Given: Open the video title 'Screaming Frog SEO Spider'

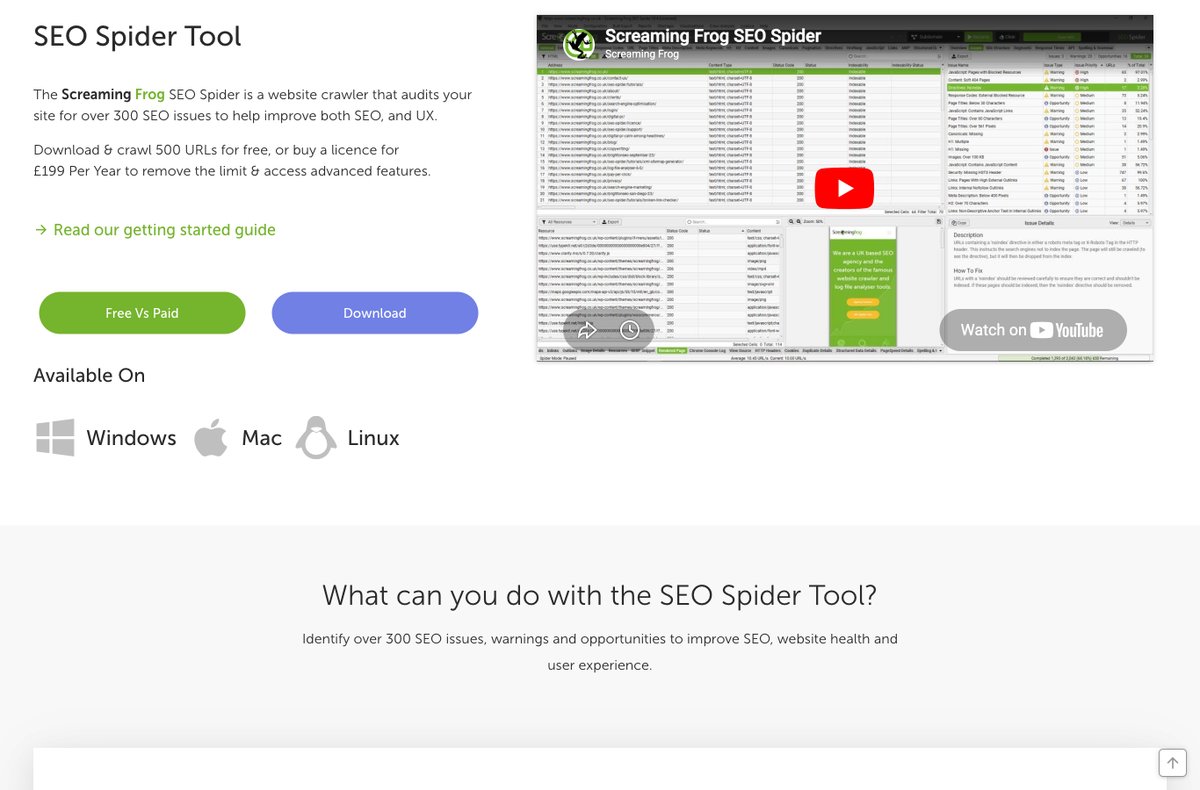Looking at the screenshot, I should click(713, 36).
